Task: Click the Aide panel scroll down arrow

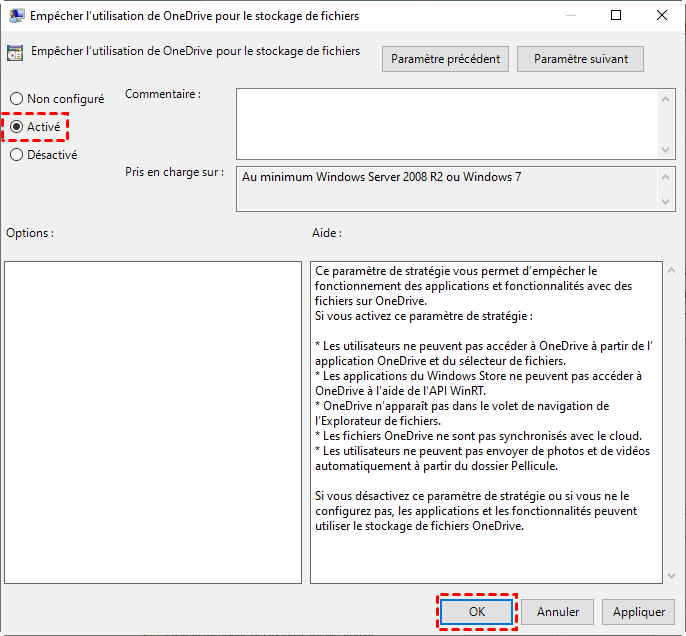Action: point(672,576)
